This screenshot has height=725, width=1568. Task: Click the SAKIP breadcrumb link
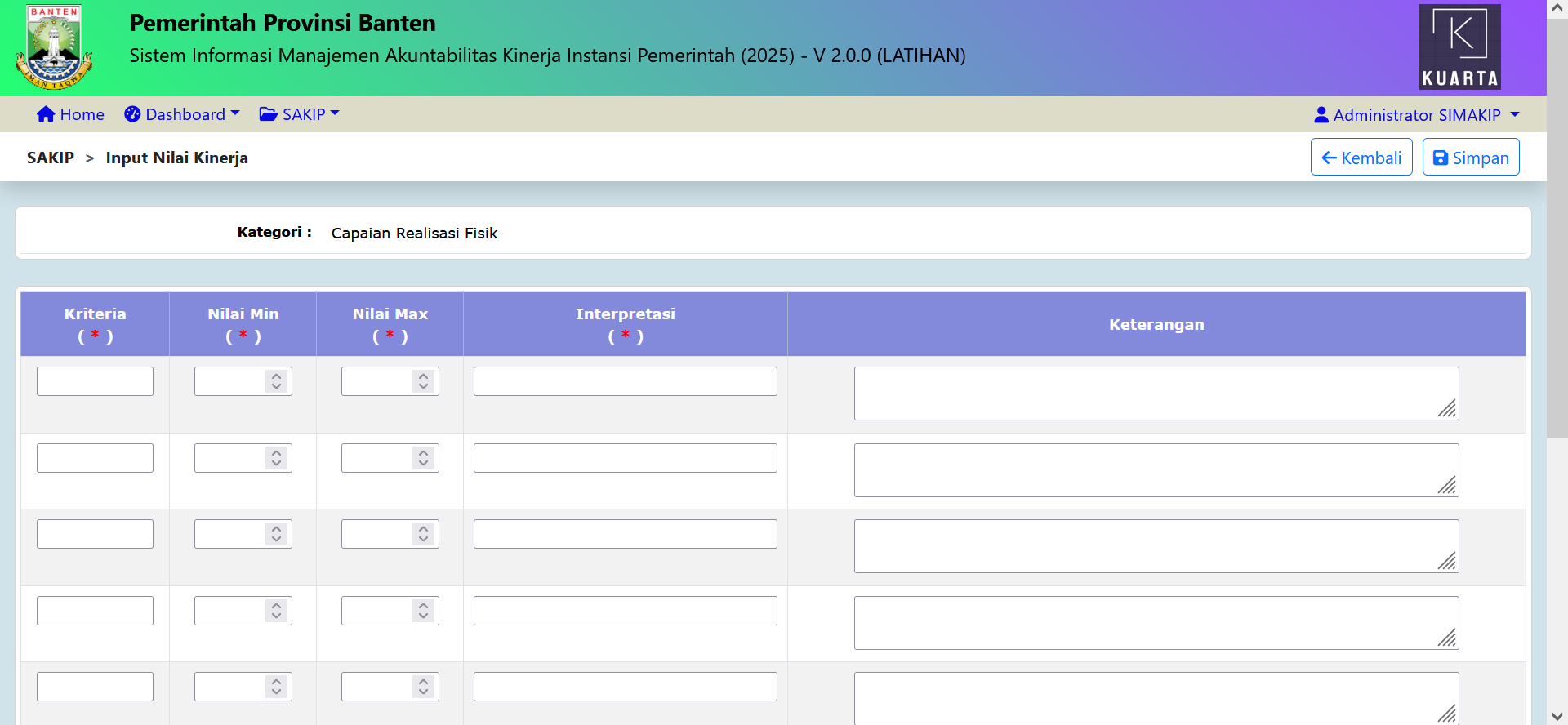[x=51, y=158]
